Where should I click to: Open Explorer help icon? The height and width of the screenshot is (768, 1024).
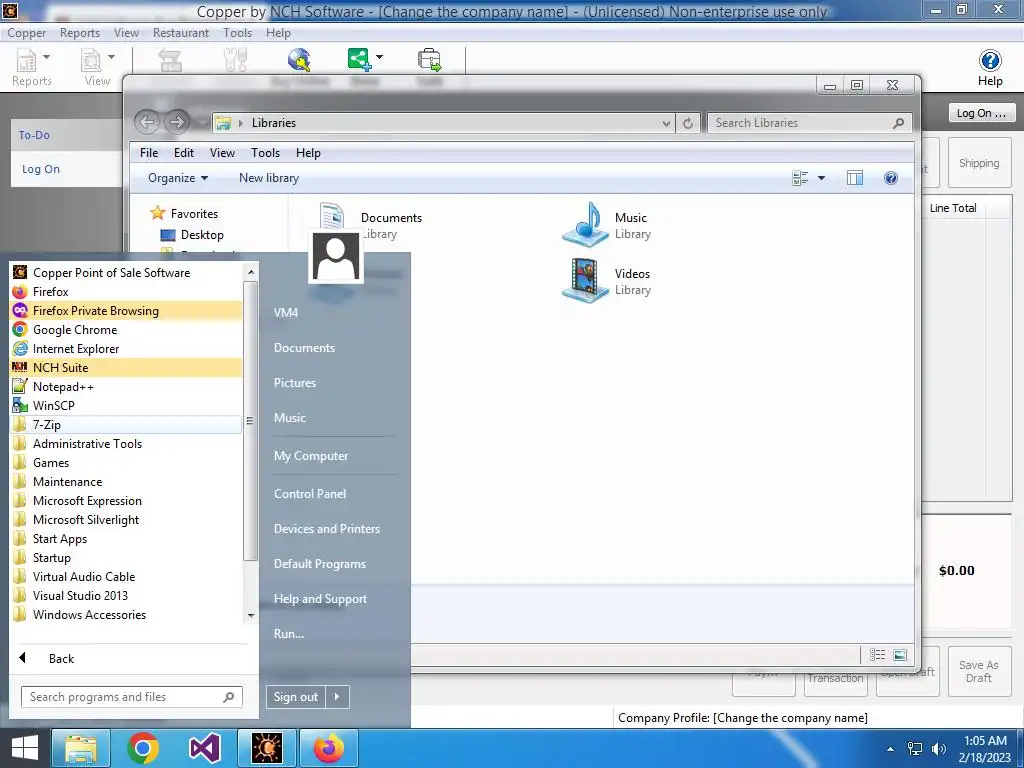[891, 178]
